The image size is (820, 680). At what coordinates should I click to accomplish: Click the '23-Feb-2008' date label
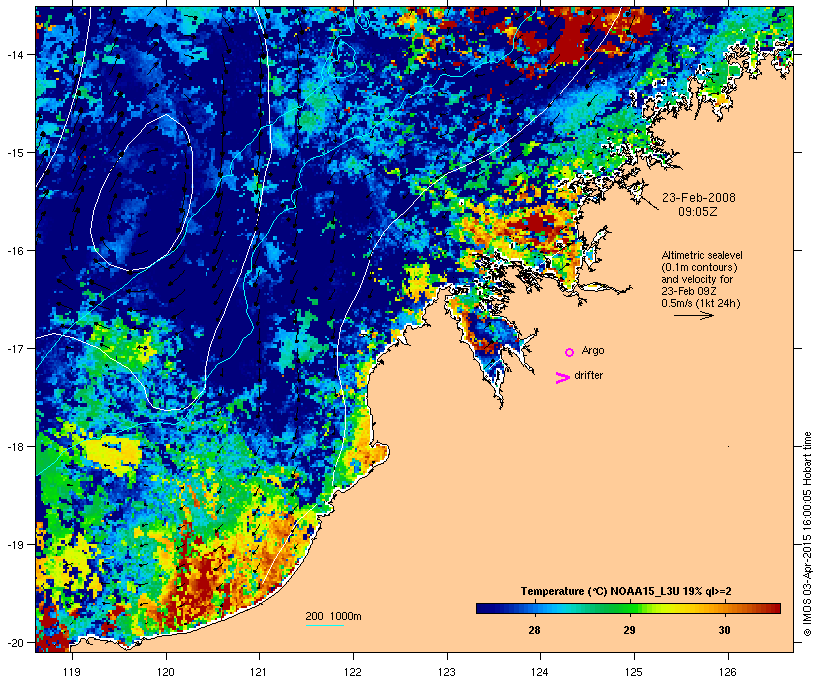point(699,198)
